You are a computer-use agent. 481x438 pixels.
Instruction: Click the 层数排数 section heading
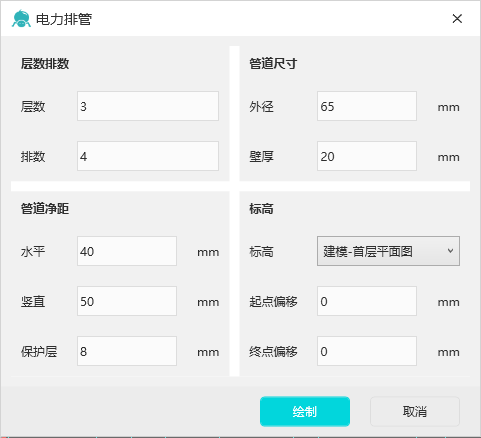(45, 63)
